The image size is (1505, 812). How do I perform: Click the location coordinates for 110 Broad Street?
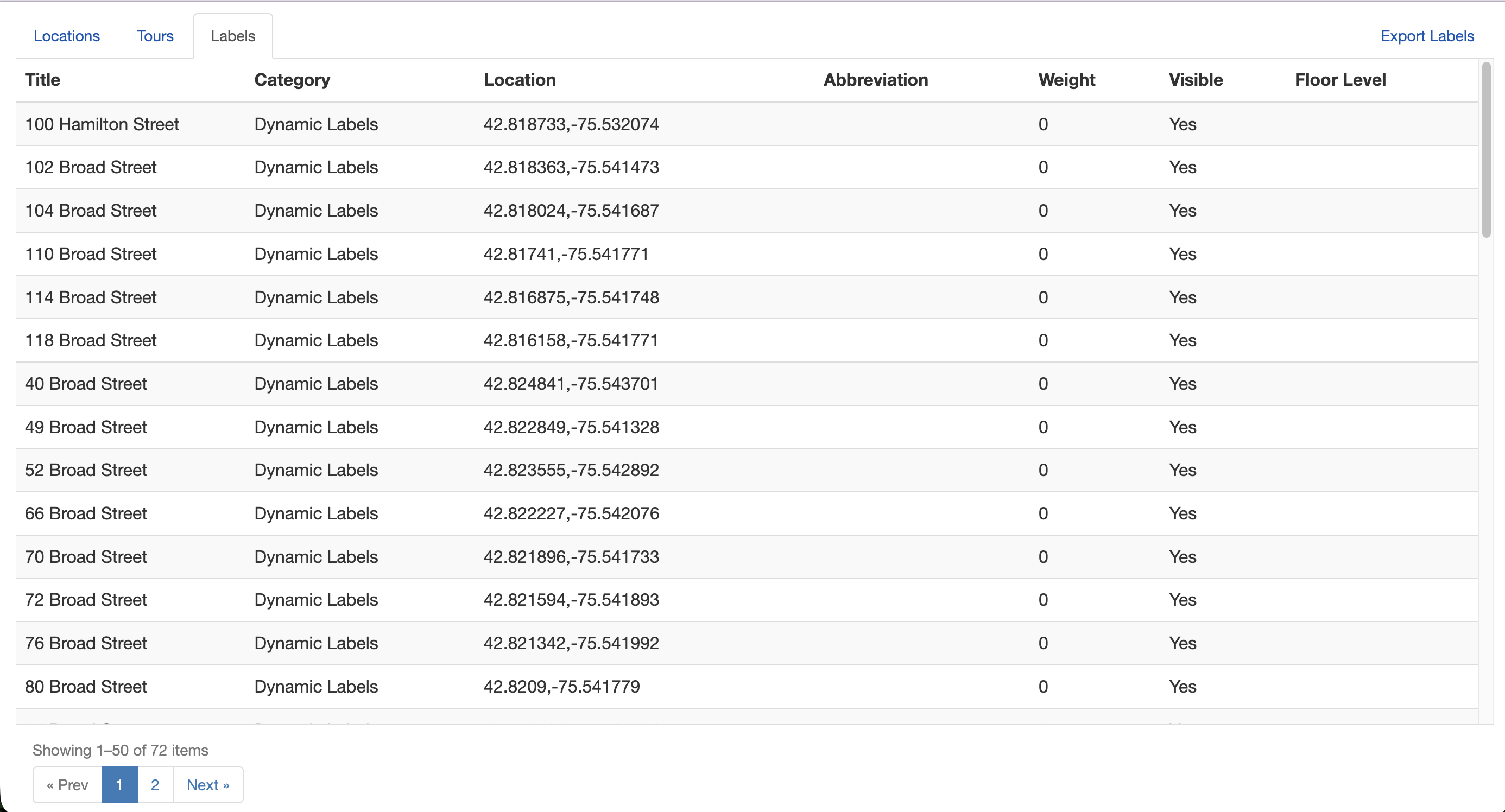tap(566, 254)
